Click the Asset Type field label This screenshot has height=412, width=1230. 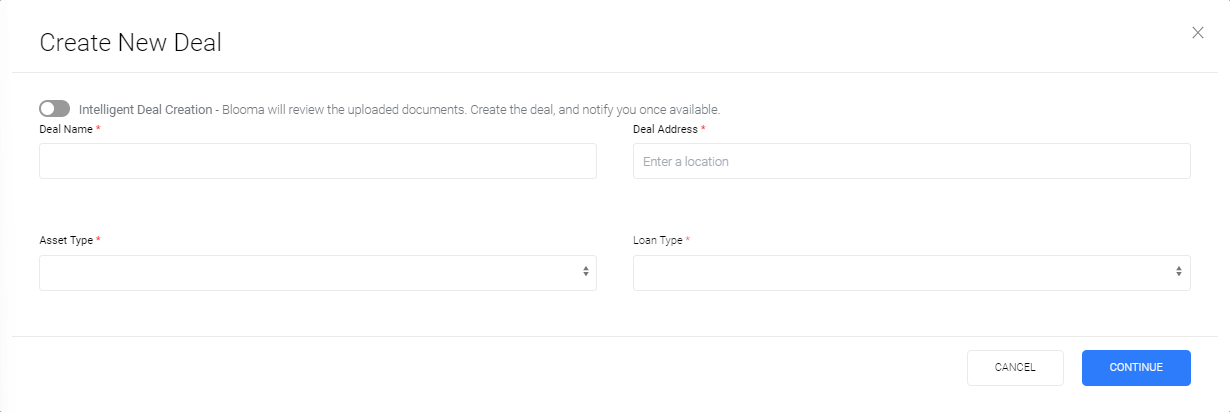click(x=66, y=241)
